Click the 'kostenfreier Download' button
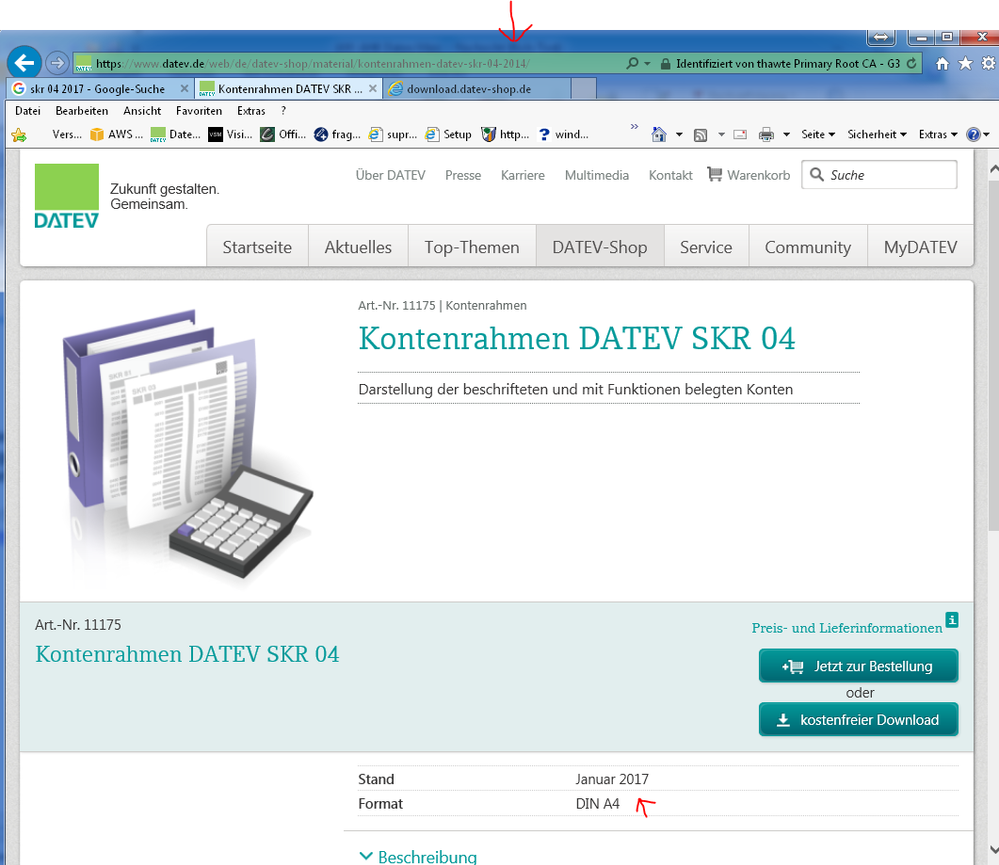 pos(858,720)
